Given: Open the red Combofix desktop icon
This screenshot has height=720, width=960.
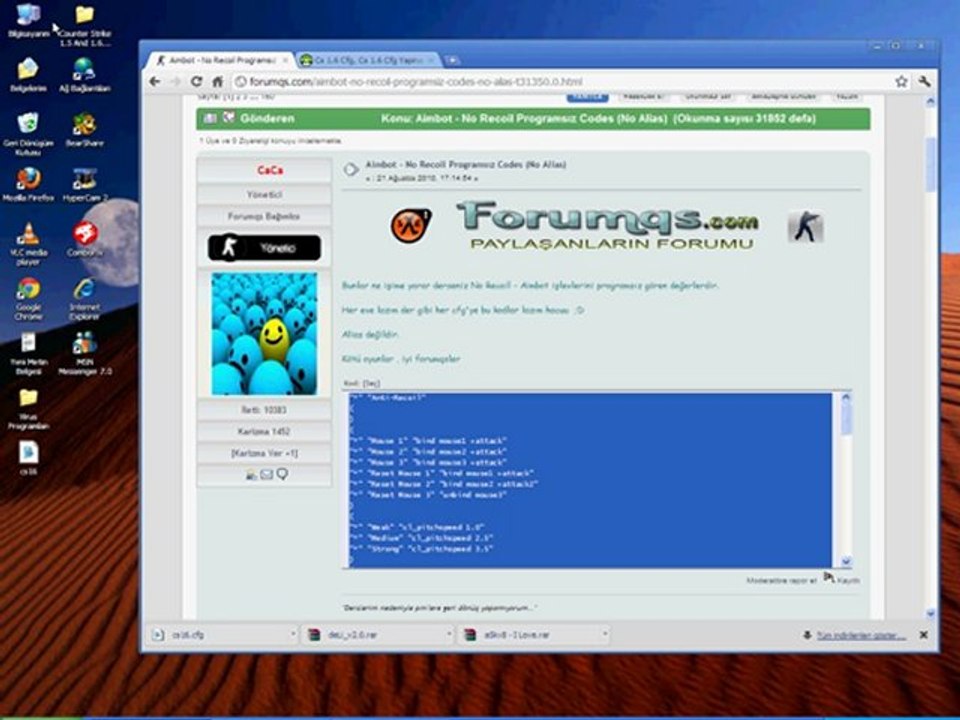Looking at the screenshot, I should click(84, 239).
